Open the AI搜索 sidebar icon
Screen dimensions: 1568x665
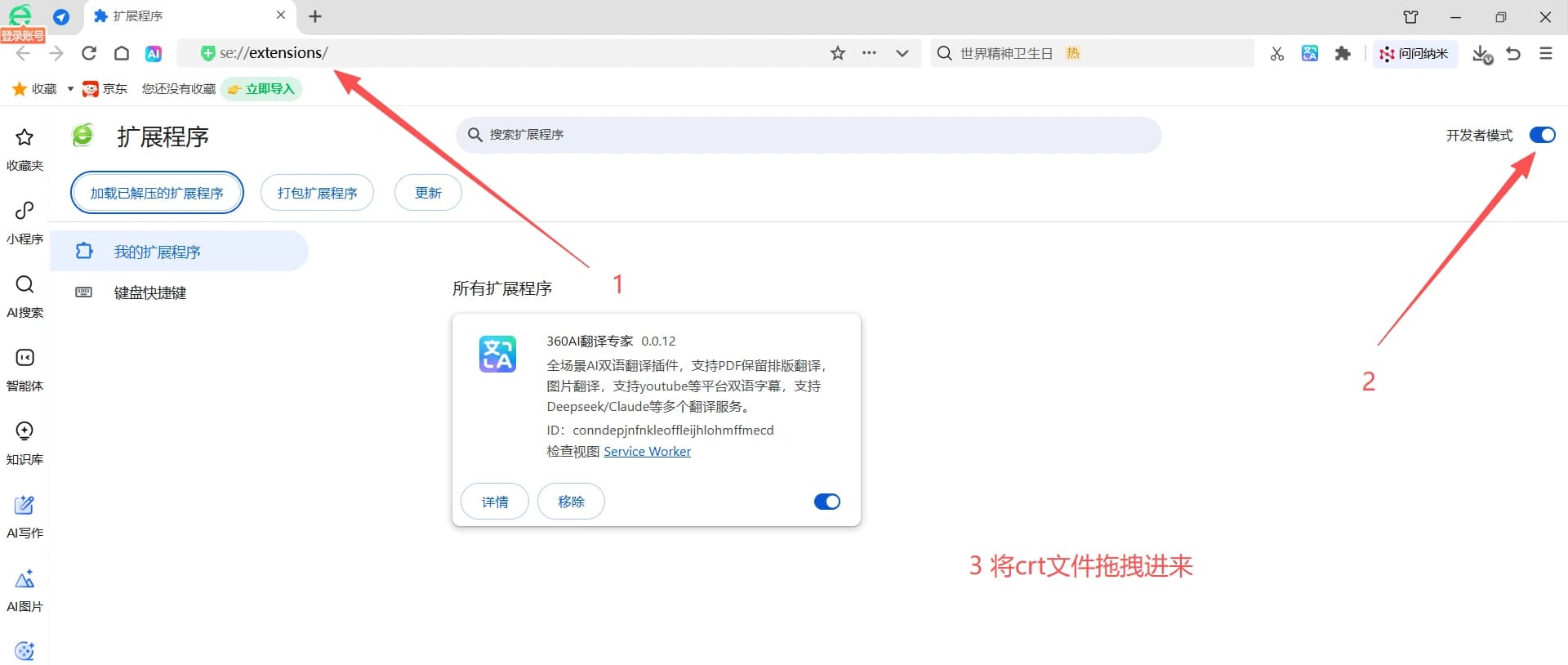(24, 293)
